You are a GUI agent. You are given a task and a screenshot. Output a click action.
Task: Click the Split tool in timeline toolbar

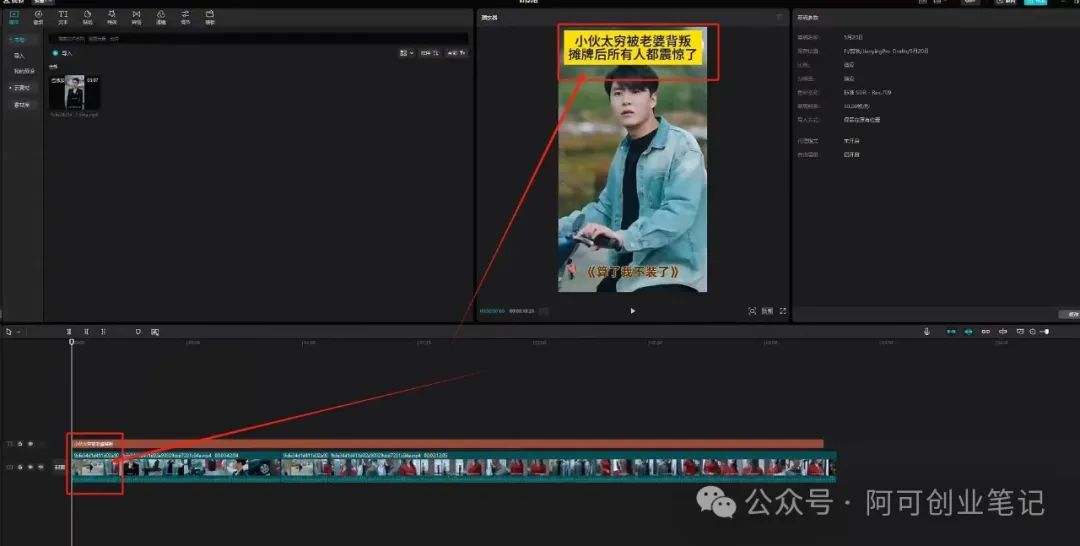69,332
